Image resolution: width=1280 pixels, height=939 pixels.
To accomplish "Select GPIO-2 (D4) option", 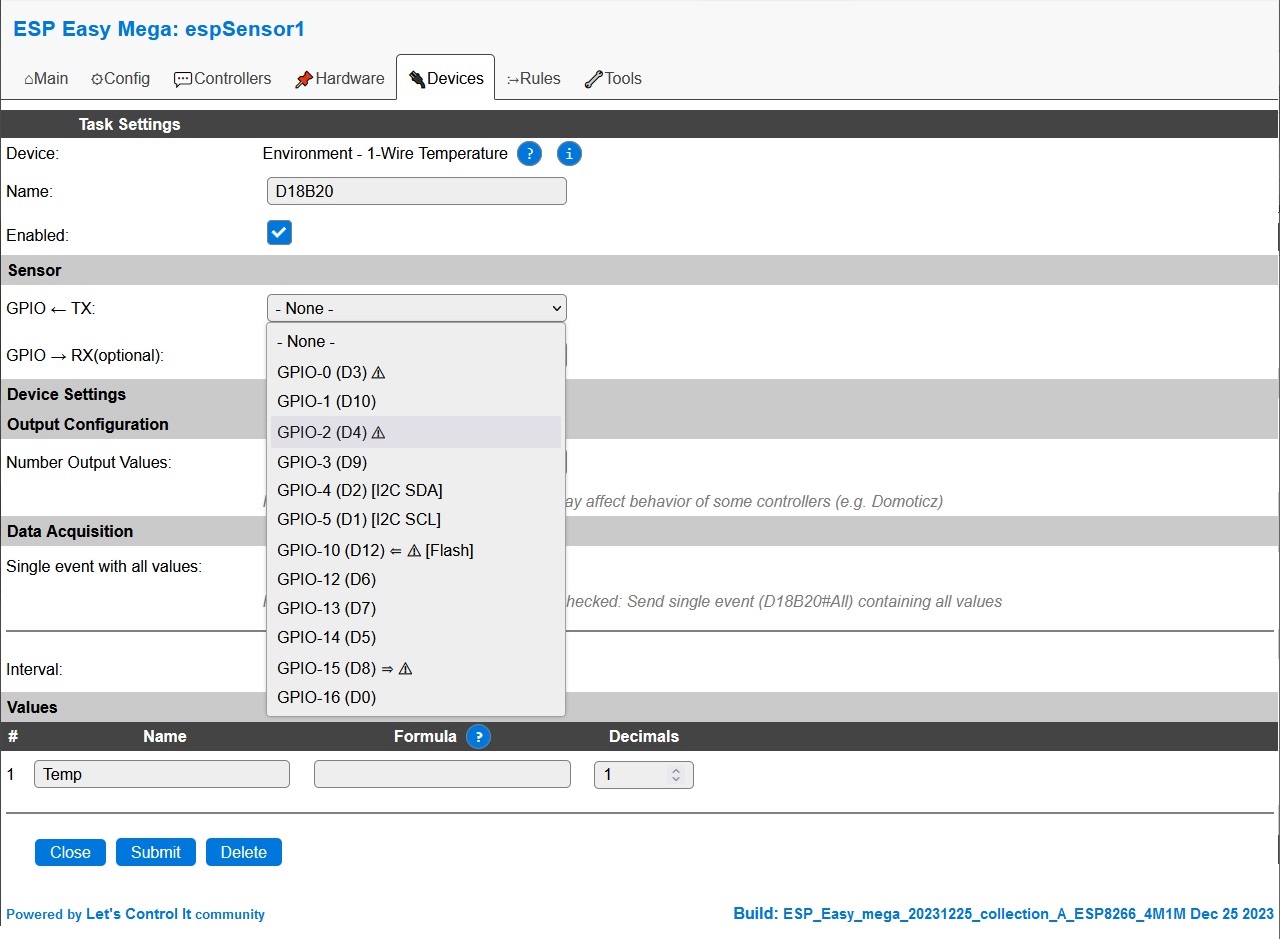I will point(416,433).
